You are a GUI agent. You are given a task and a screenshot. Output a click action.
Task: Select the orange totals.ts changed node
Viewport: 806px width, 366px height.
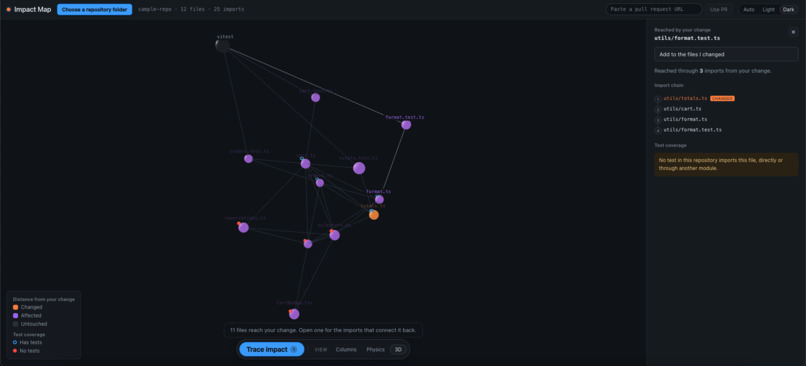click(374, 215)
